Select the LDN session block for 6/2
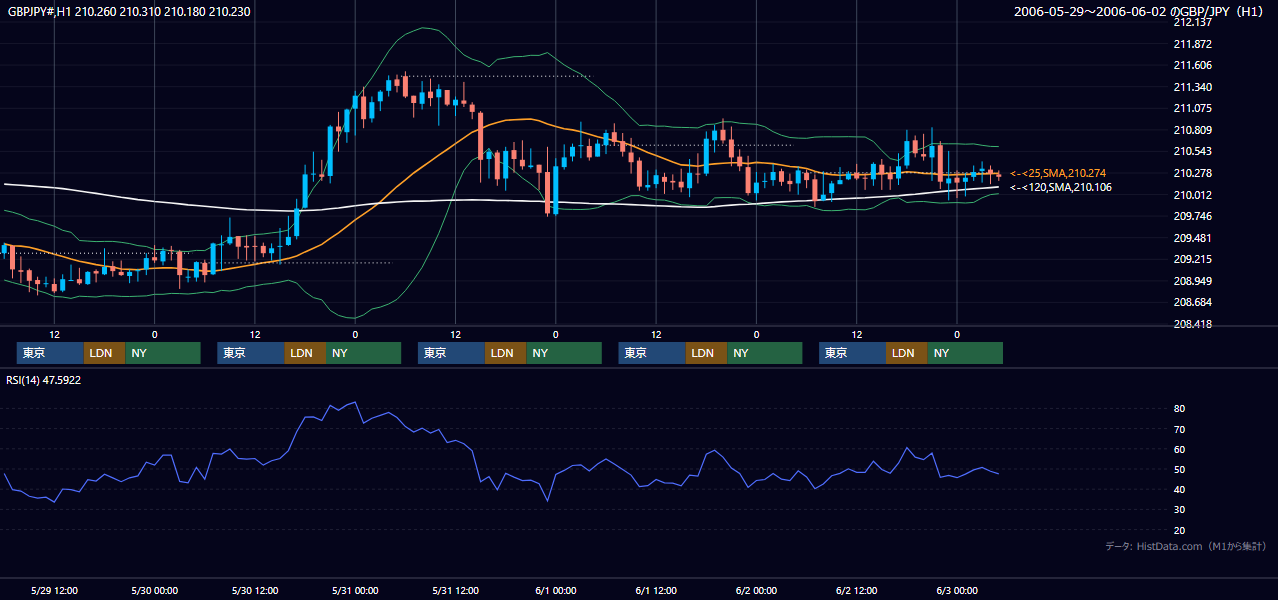 pyautogui.click(x=907, y=353)
